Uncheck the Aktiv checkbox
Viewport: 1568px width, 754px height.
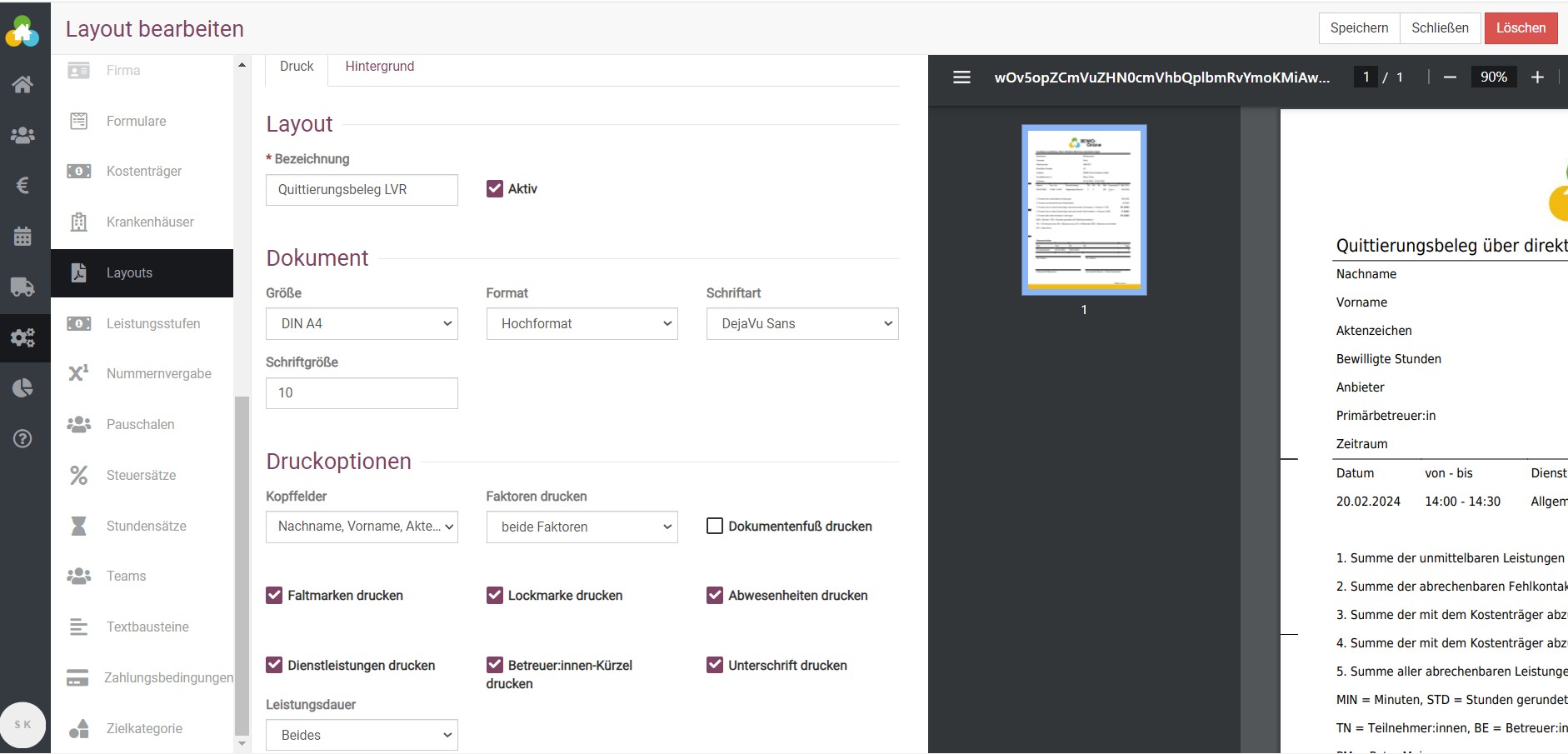click(x=495, y=189)
